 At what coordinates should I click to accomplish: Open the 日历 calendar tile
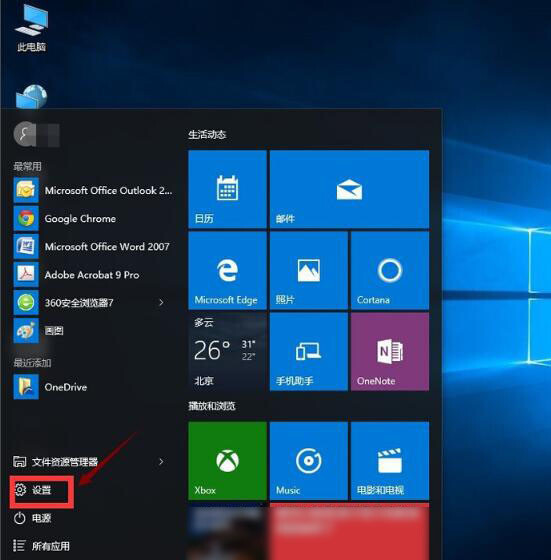(x=227, y=189)
